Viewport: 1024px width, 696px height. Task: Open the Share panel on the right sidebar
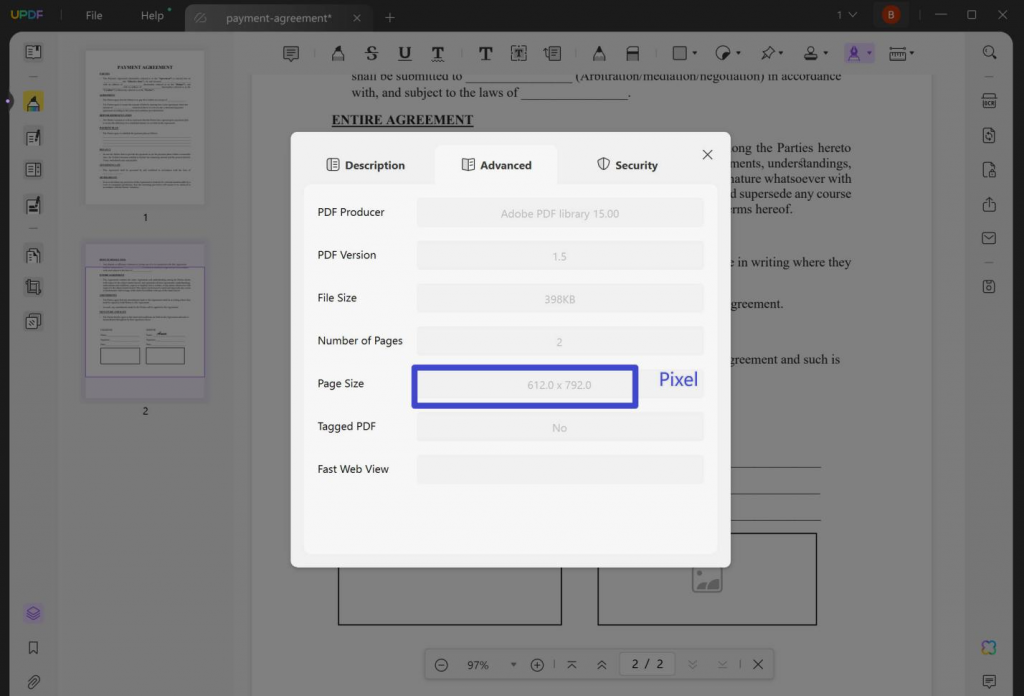tap(989, 204)
